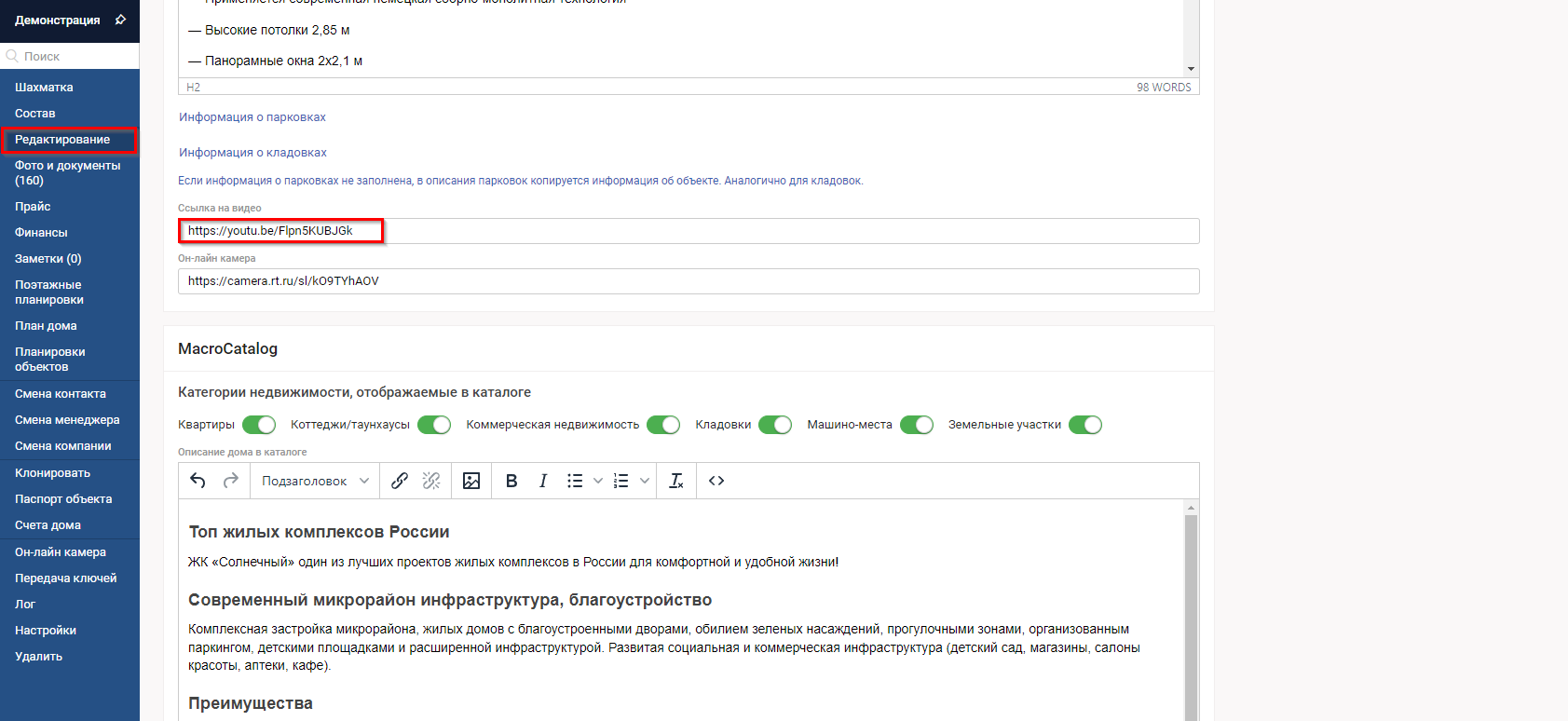Switch off Земельные участки toggle

click(1085, 425)
